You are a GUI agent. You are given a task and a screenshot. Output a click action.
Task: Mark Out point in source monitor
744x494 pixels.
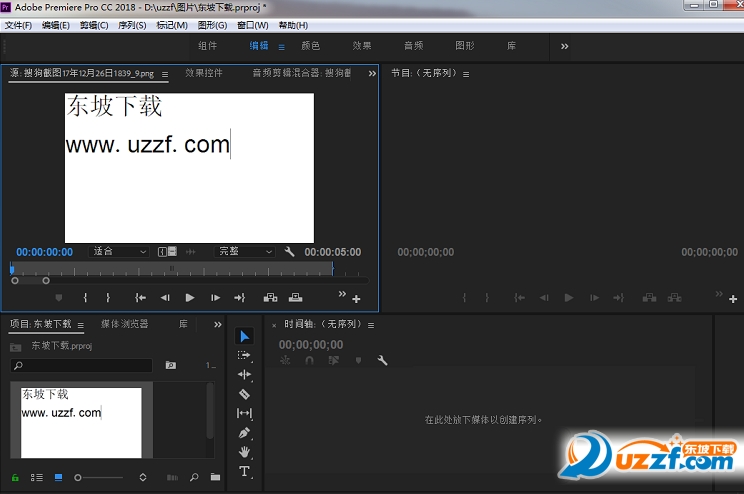108,298
